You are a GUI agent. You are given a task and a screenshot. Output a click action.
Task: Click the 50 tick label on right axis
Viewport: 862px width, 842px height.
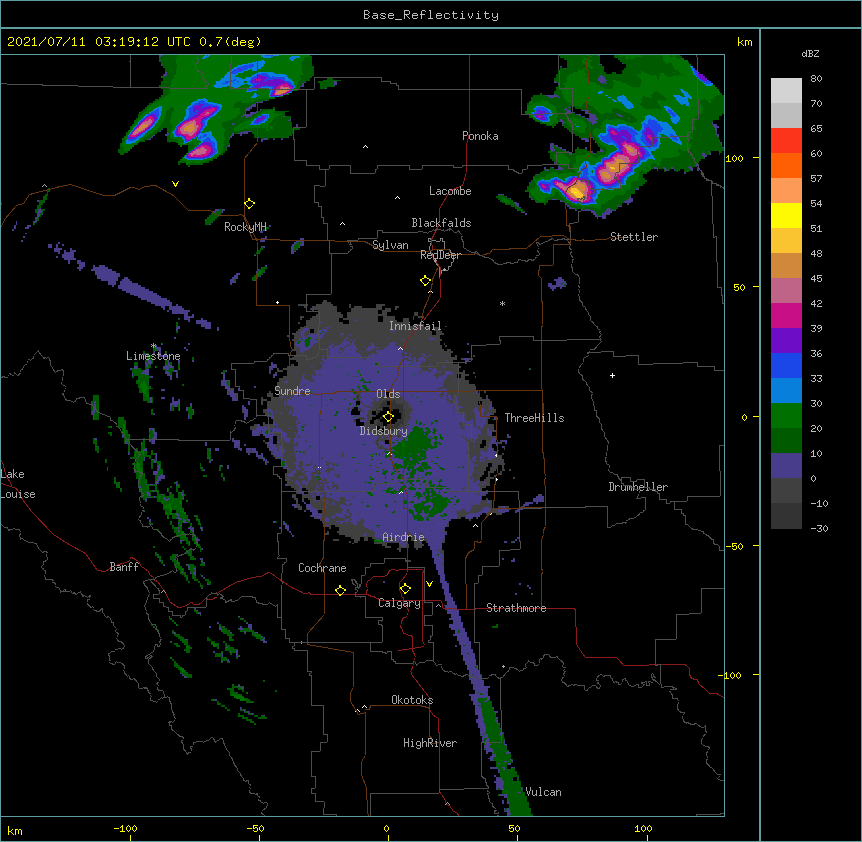[739, 287]
